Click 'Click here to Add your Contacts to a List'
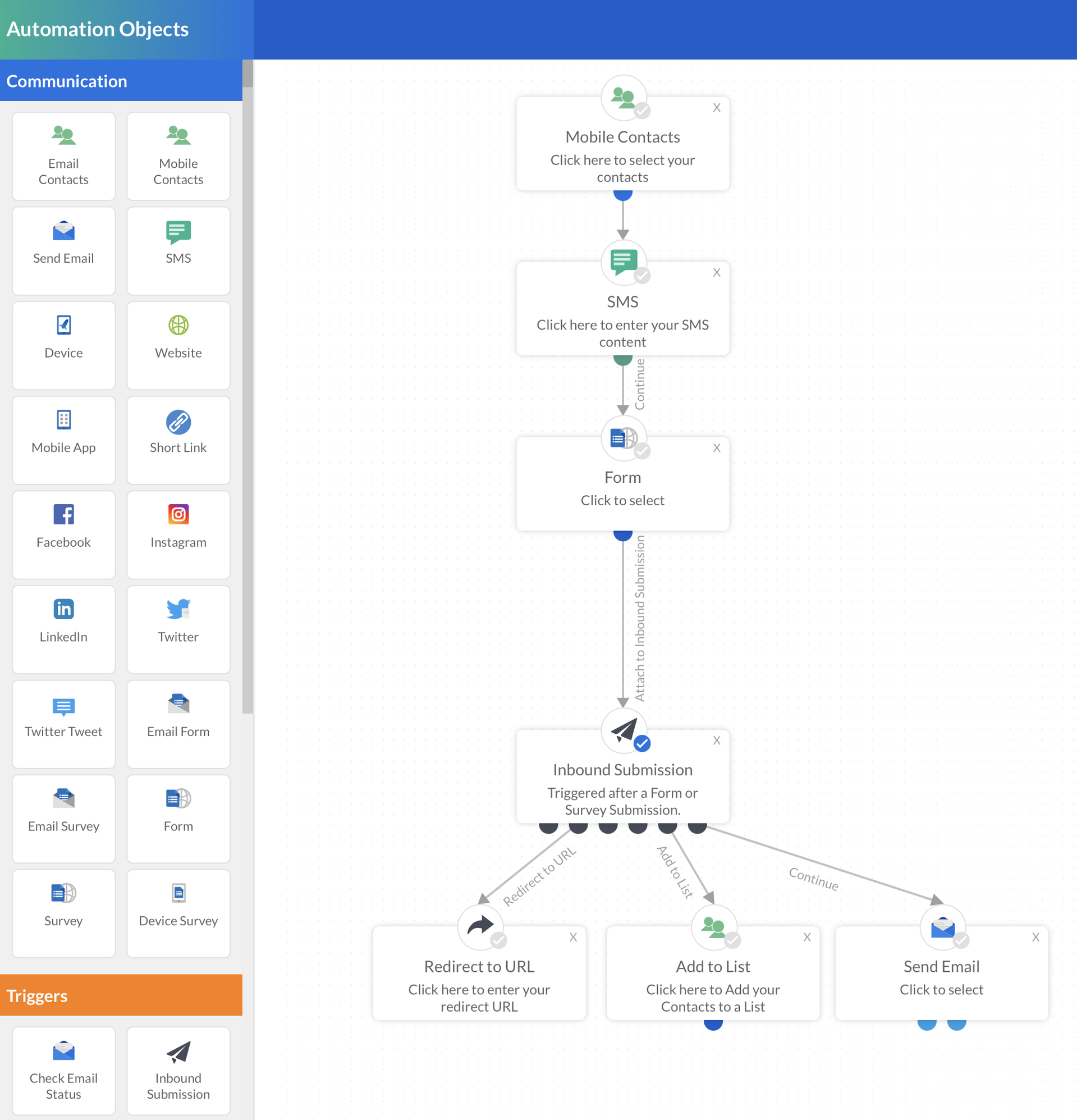 point(712,998)
